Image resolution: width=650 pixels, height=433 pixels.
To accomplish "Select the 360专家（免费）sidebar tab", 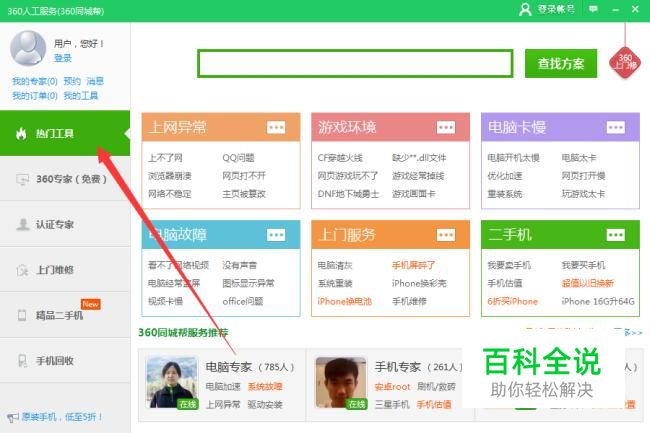I will (x=65, y=179).
